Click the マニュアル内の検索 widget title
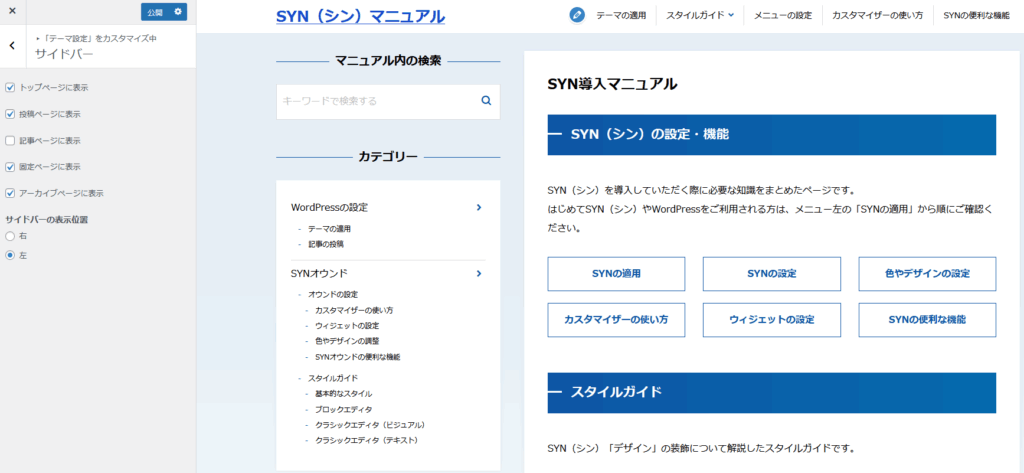 click(388, 61)
